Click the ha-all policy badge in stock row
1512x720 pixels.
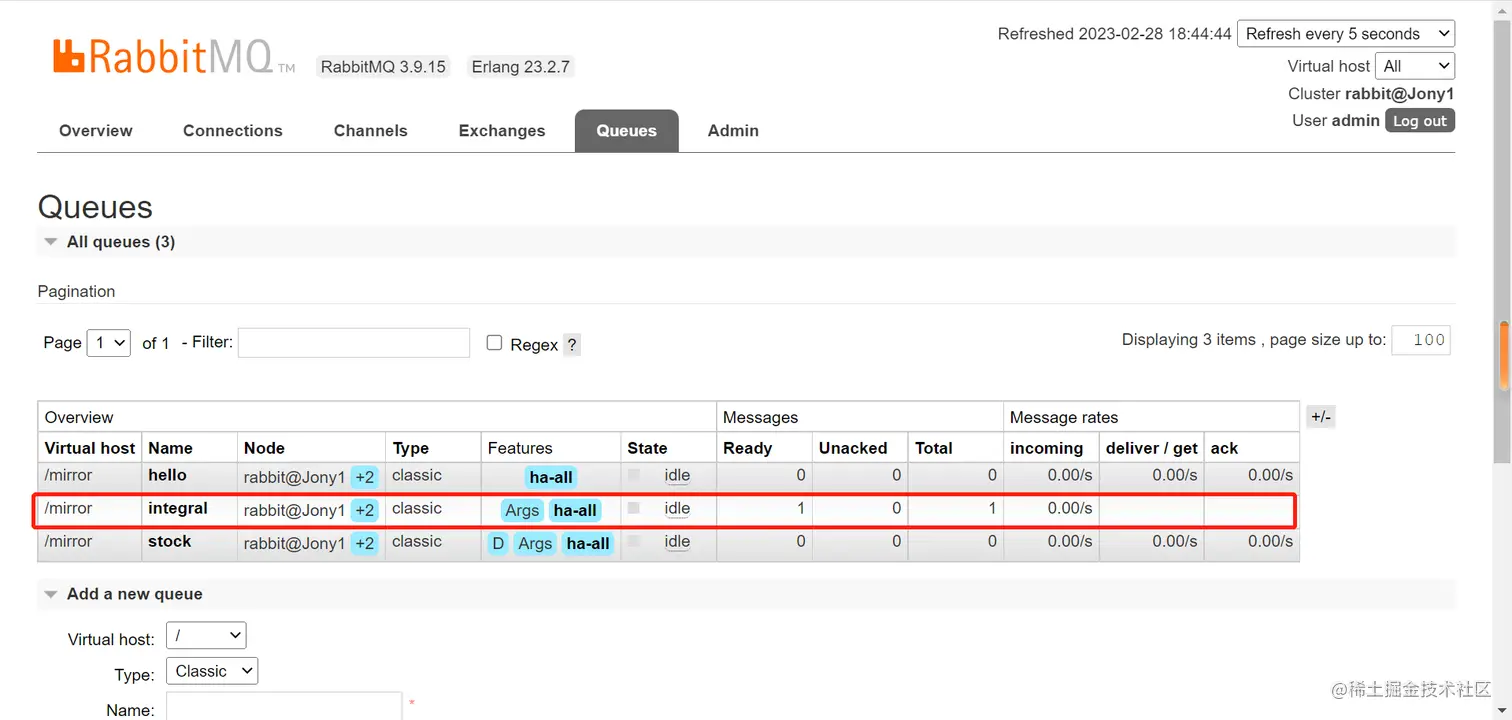pos(587,543)
